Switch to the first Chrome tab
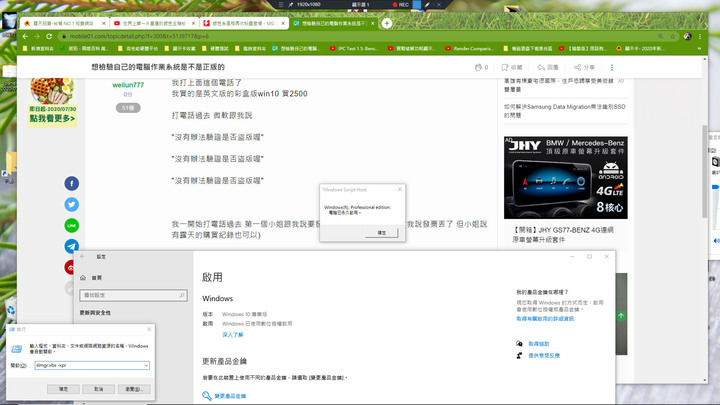Viewport: 720px width, 405px height. [63, 23]
